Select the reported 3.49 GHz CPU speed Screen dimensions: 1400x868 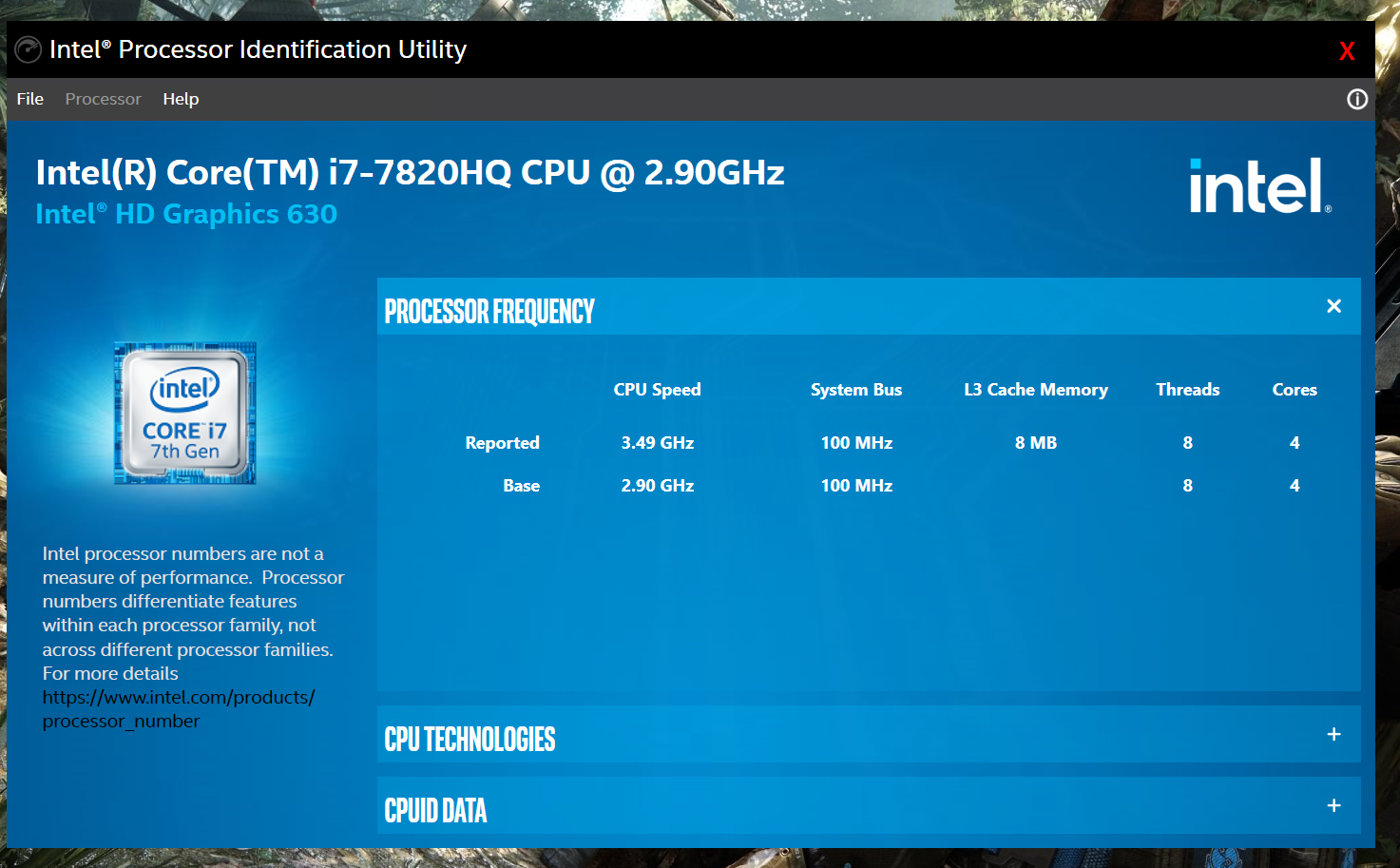(657, 443)
